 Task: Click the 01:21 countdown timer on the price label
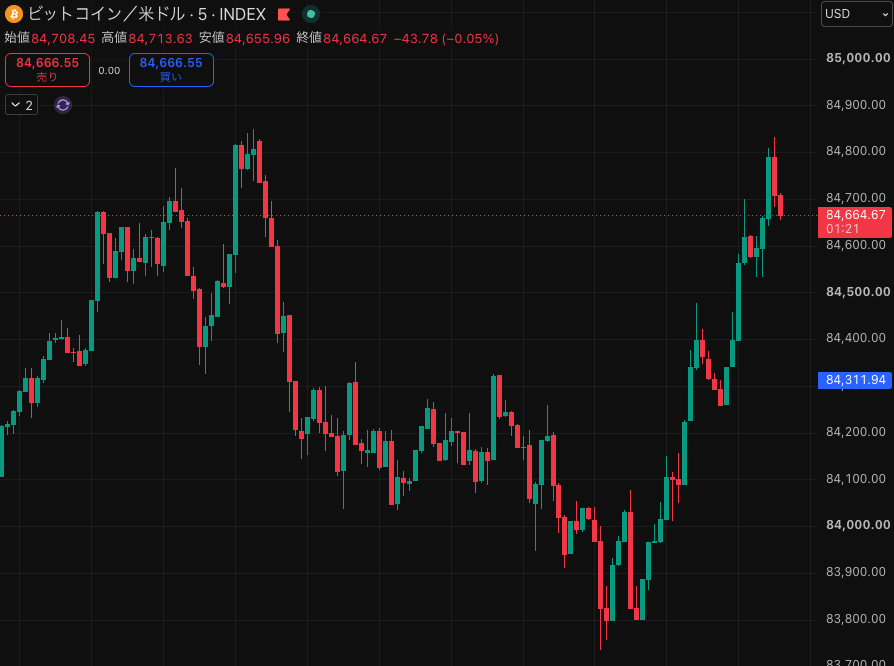click(842, 229)
